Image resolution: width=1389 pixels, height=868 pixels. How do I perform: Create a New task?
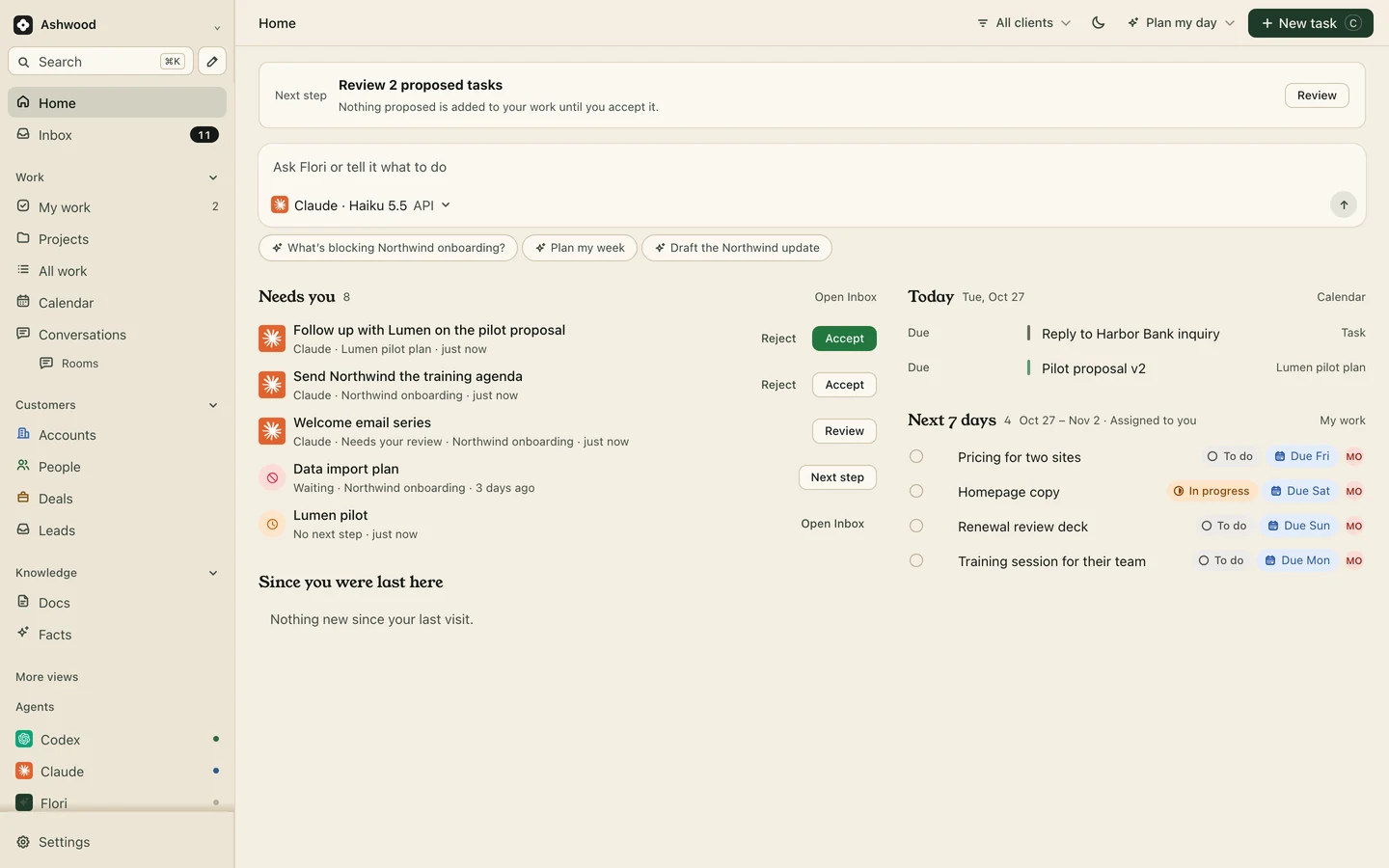1310,23
